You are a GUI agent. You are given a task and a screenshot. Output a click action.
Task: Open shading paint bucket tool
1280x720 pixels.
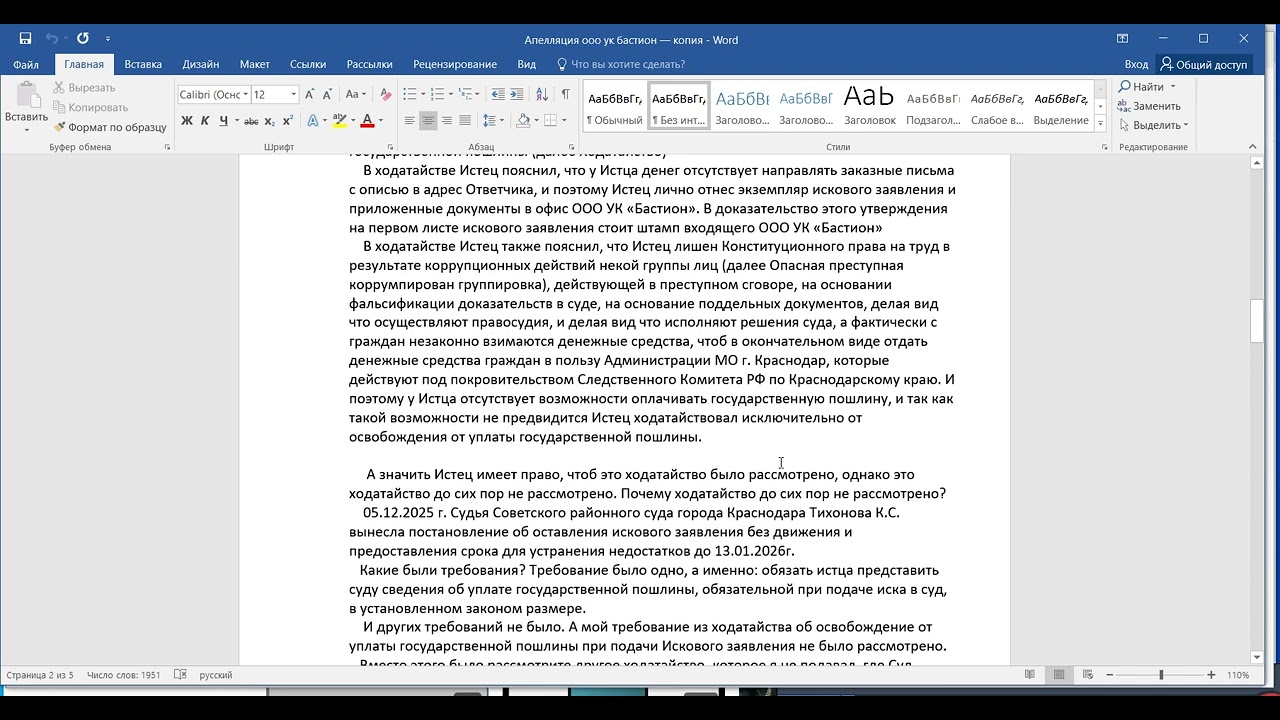coord(522,121)
